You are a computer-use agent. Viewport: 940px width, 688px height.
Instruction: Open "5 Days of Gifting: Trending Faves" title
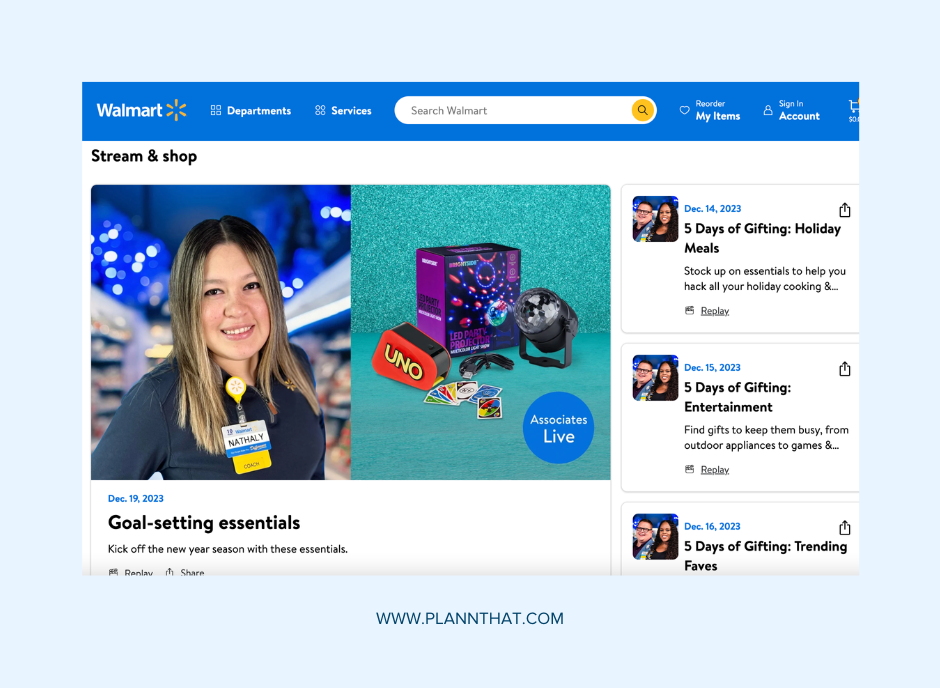point(766,556)
